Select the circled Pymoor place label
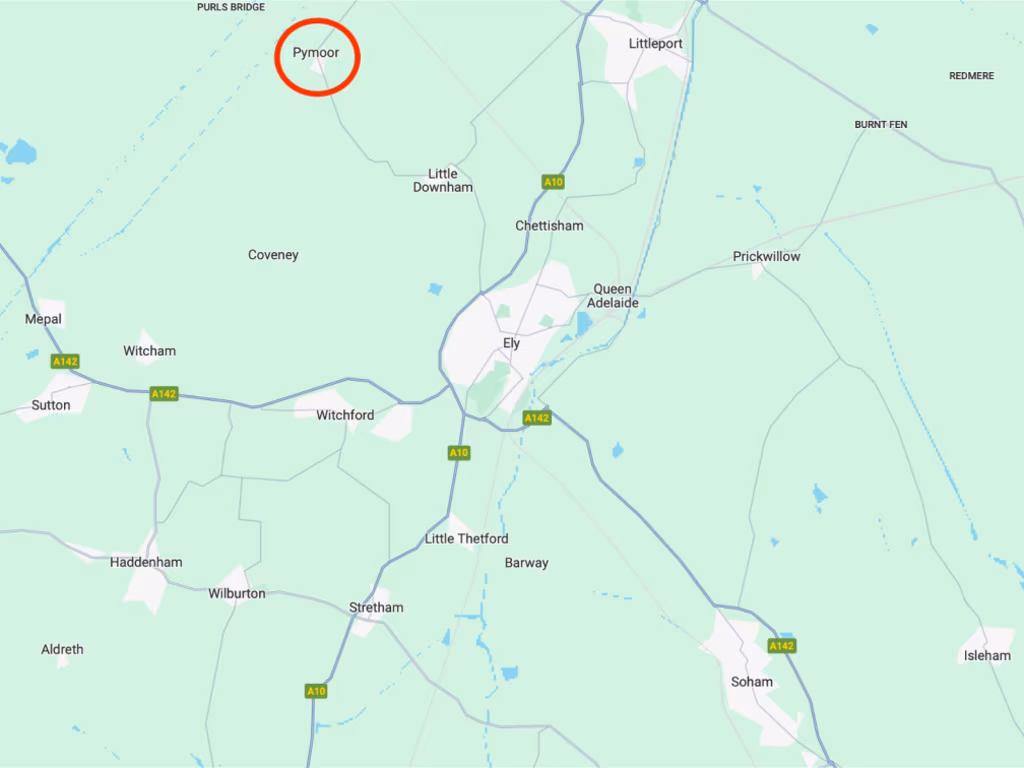The image size is (1024, 768). 316,52
